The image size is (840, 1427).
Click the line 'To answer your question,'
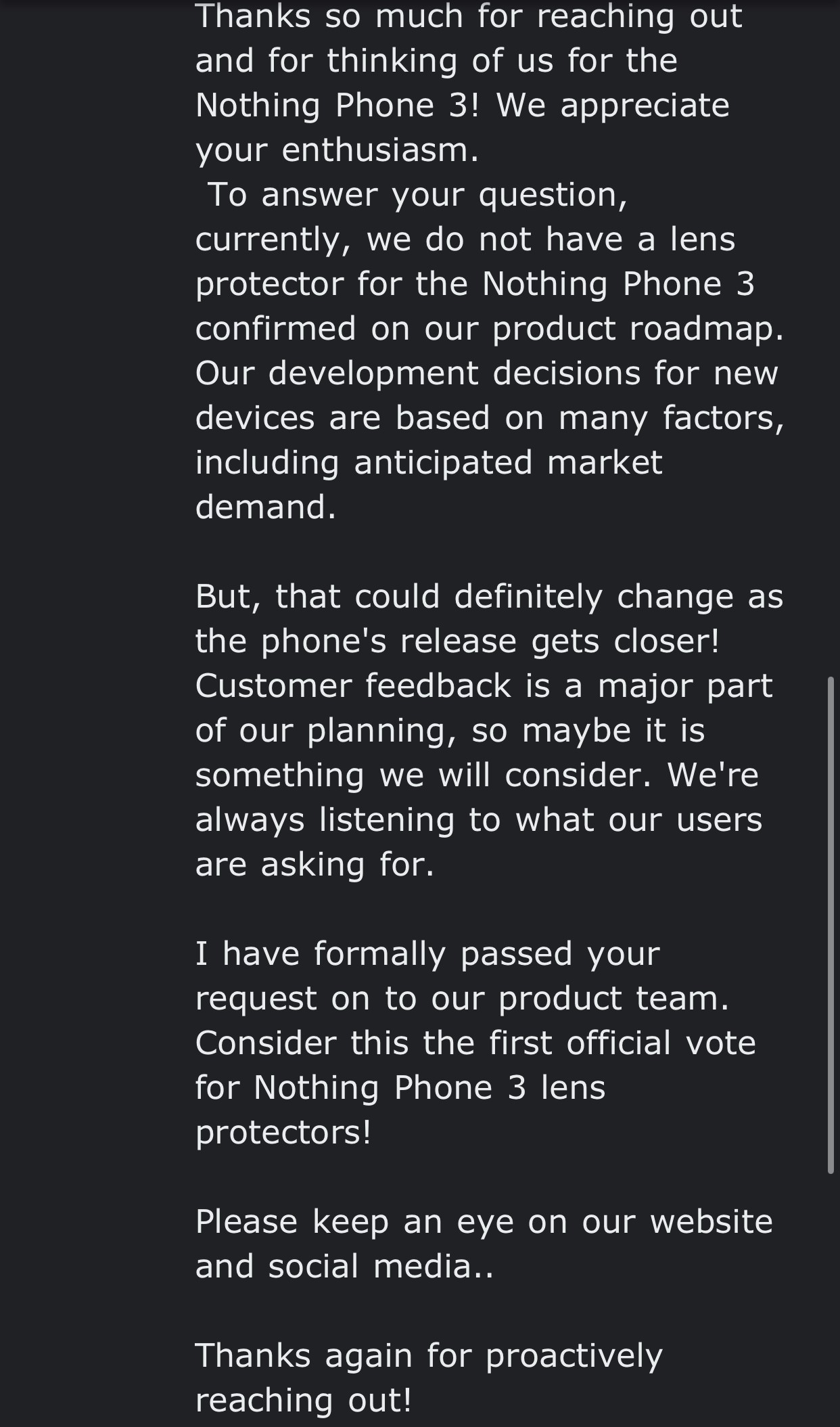417,195
